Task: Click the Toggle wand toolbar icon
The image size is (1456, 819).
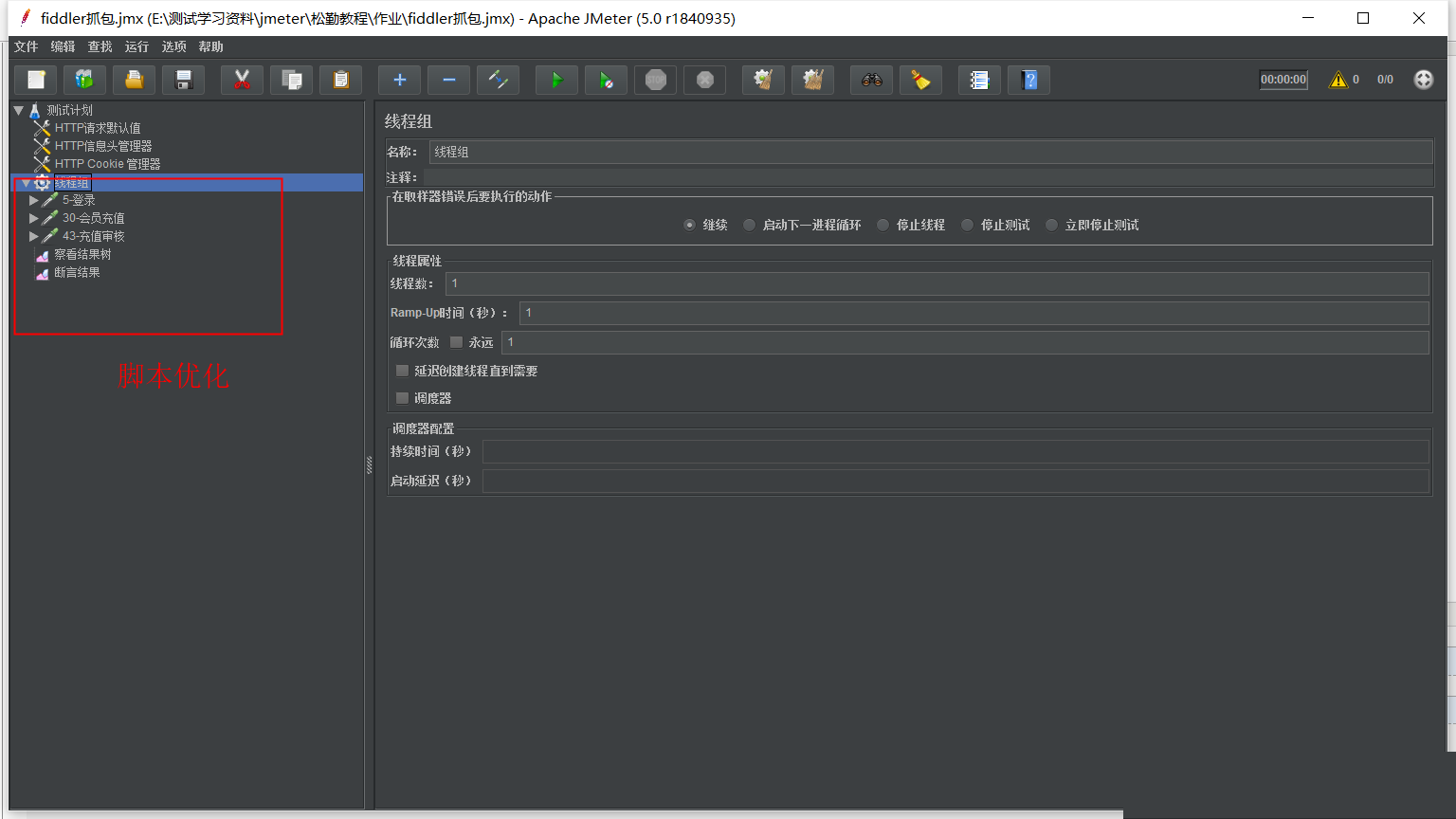Action: 498,81
